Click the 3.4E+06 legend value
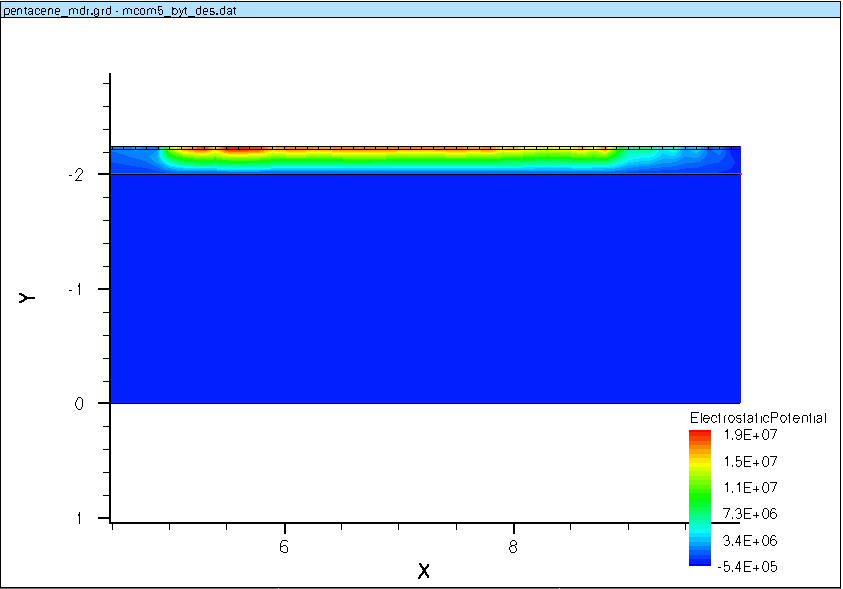 pos(743,541)
